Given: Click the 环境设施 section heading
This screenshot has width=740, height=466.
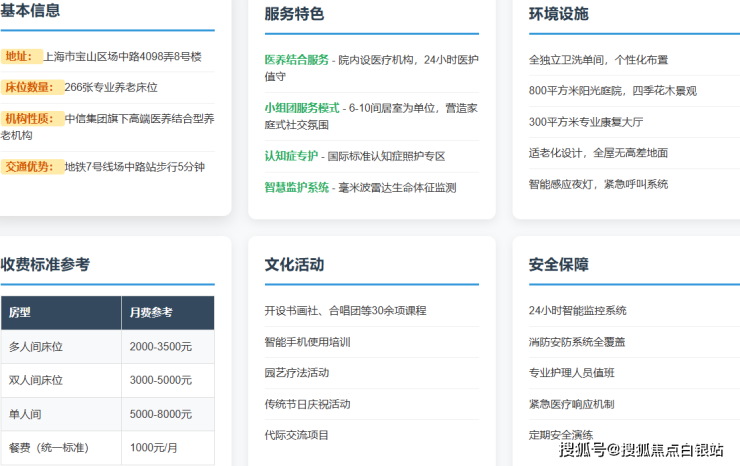Looking at the screenshot, I should click(558, 14).
